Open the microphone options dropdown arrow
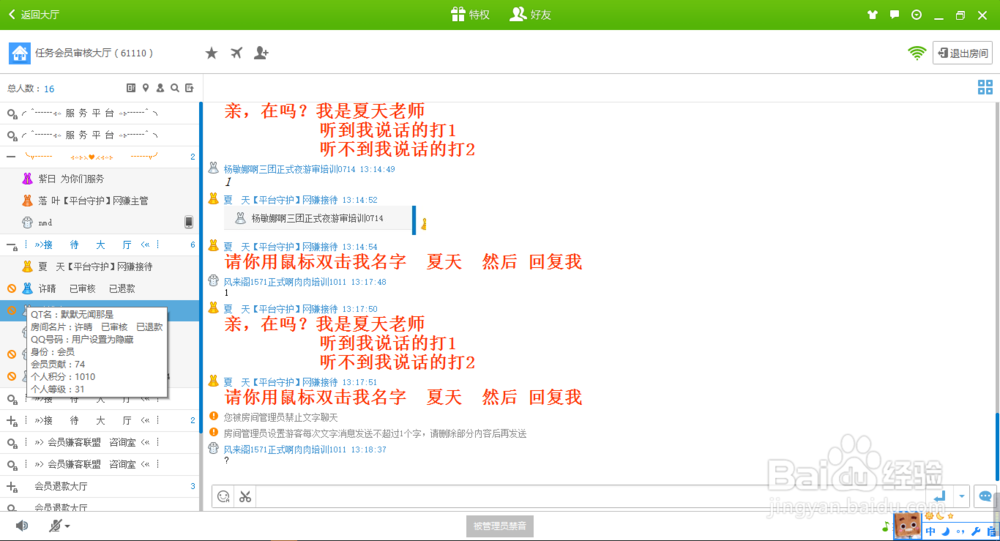 67,526
